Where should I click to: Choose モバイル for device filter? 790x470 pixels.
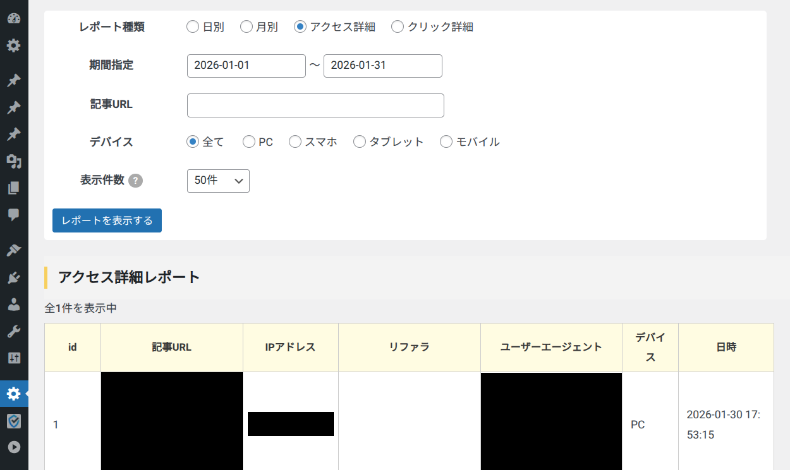(446, 142)
